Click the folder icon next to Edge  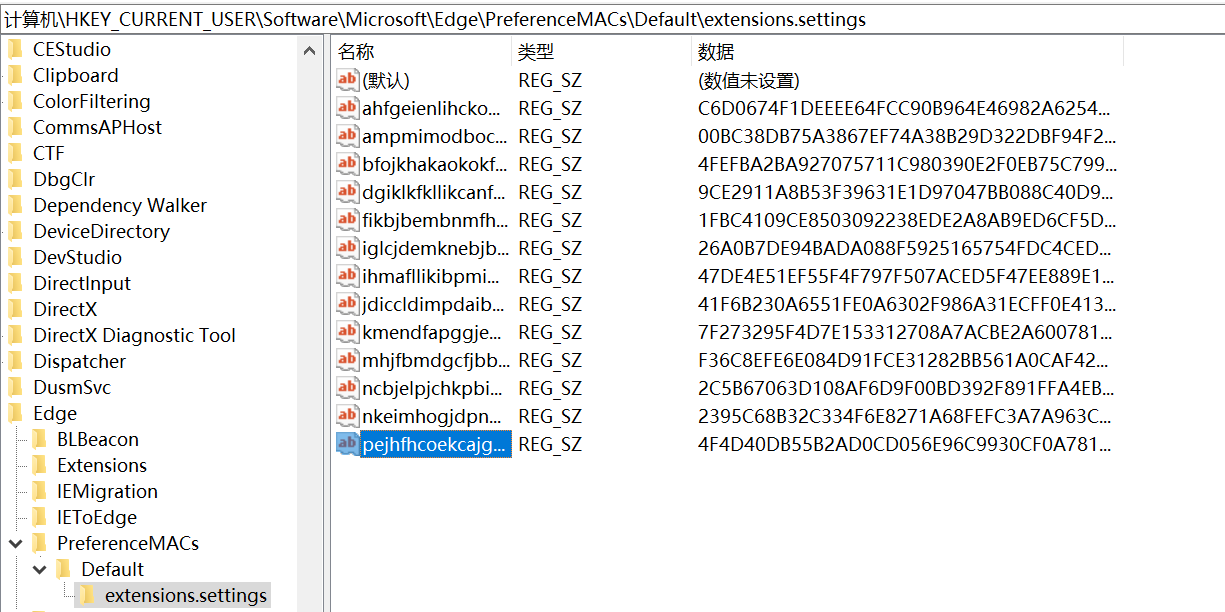click(x=16, y=413)
